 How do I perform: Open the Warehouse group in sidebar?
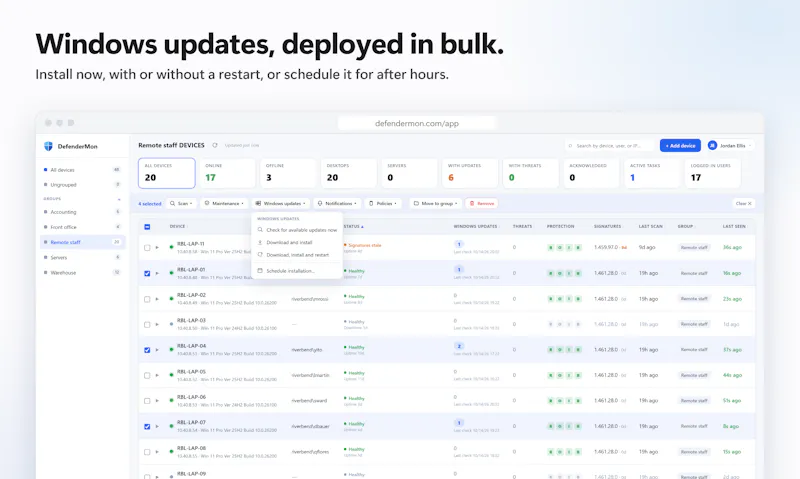(x=83, y=272)
